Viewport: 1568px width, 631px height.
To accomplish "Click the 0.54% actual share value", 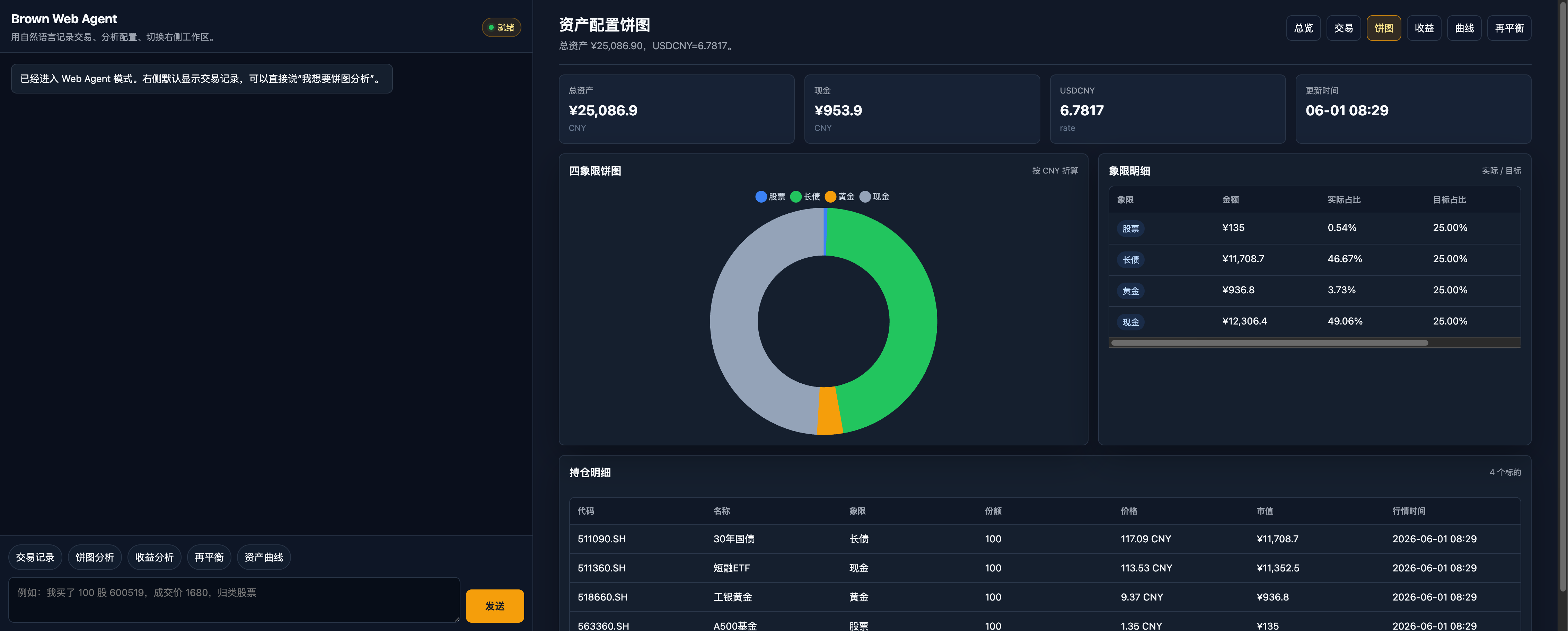I will coord(1341,228).
